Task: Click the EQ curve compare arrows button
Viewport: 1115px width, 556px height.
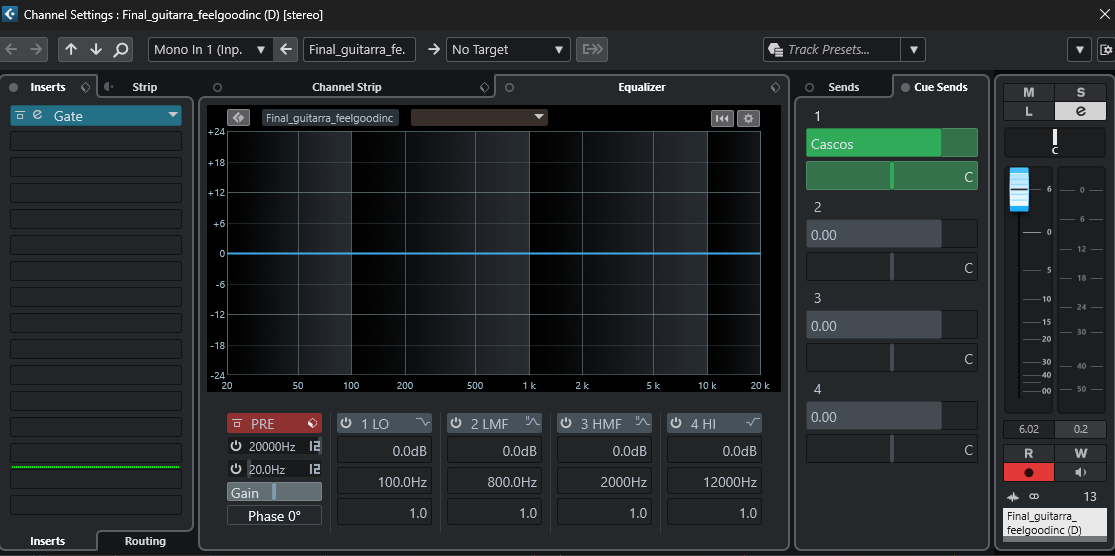Action: click(x=238, y=117)
